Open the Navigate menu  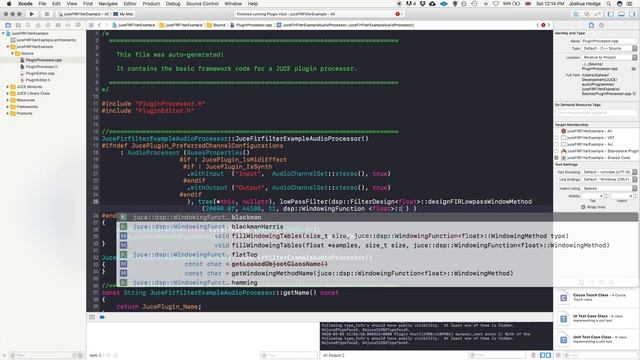[108, 4]
